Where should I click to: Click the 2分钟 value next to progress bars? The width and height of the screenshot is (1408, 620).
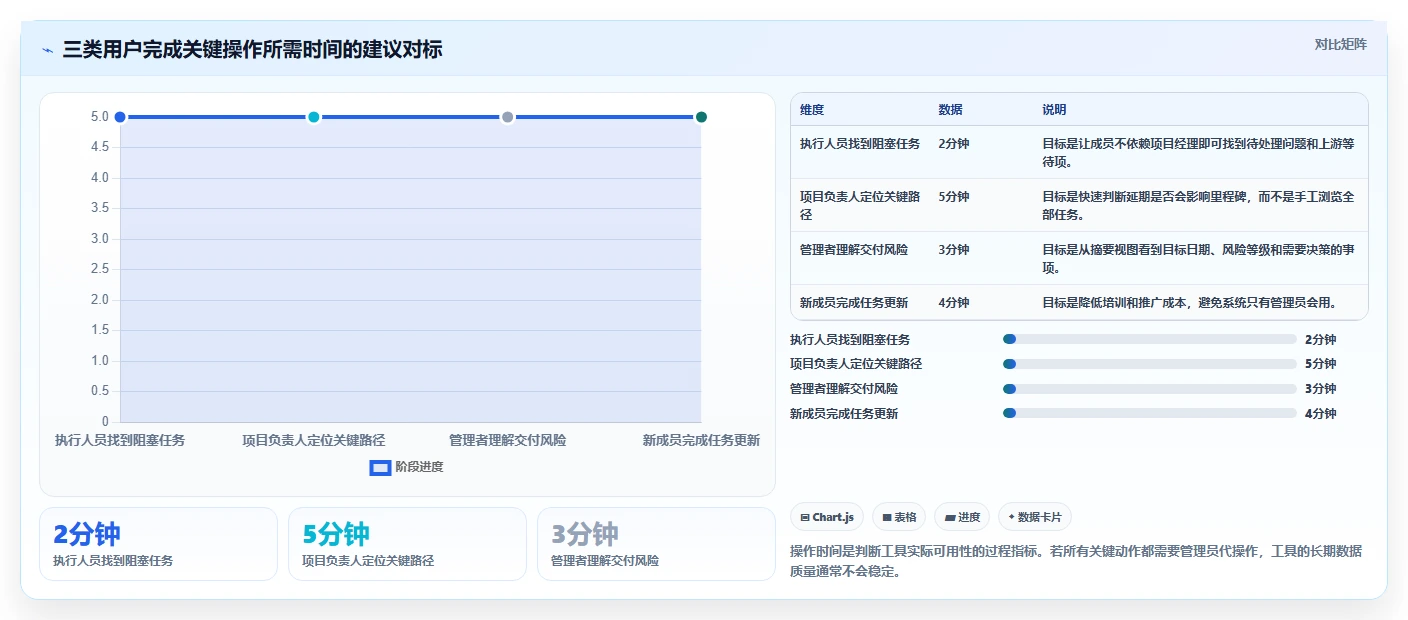[1320, 340]
